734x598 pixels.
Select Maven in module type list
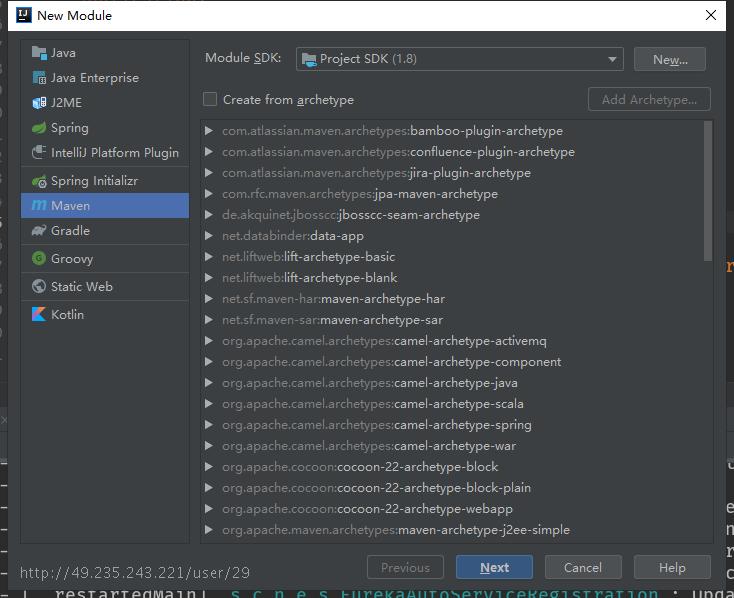tap(105, 205)
